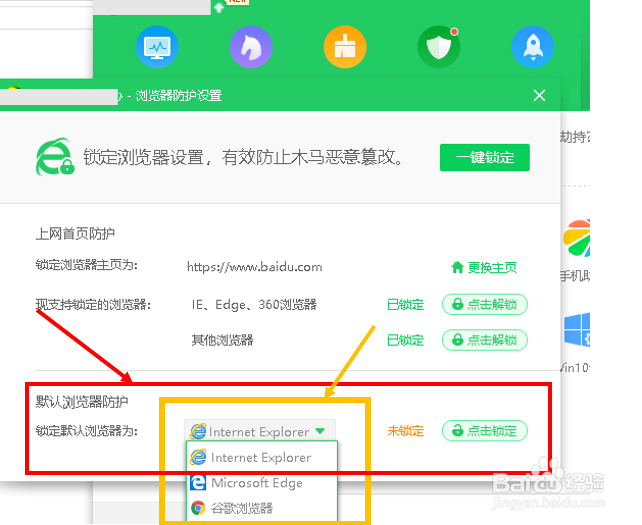Image resolution: width=642 pixels, height=525 pixels.
Task: Click the house icon beside 更换主页
Action: point(457,267)
